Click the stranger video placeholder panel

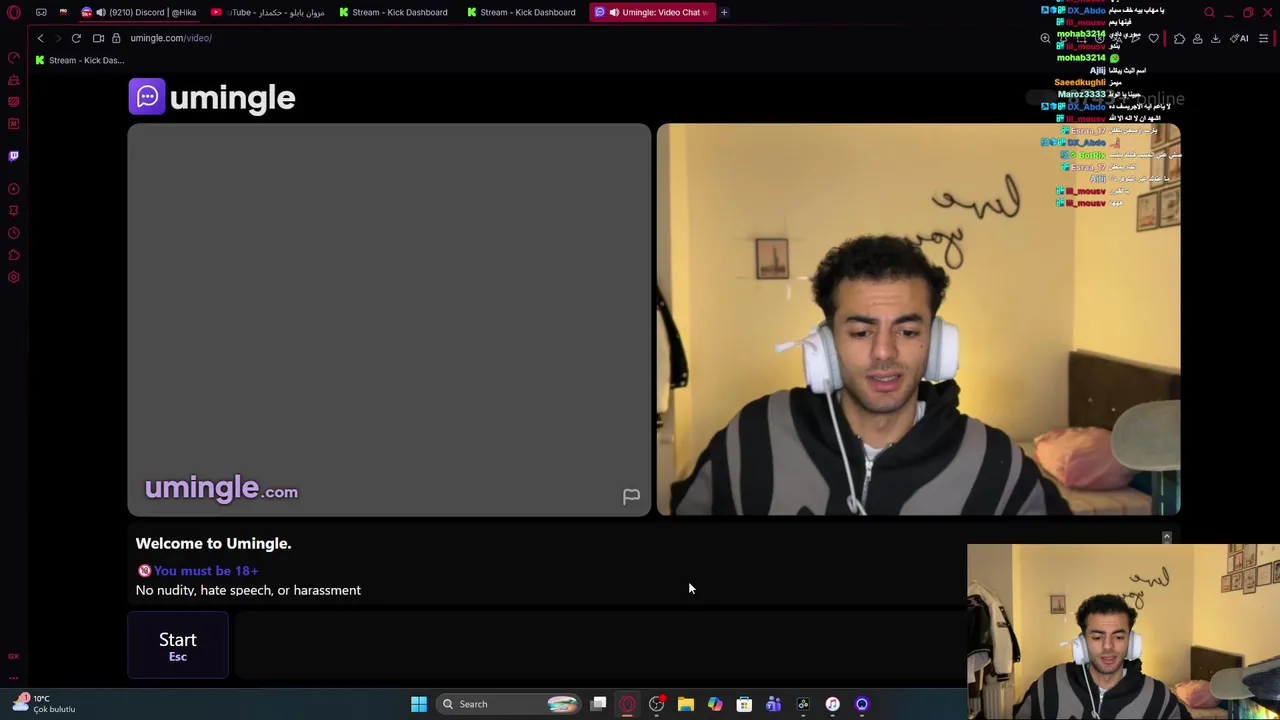pyautogui.click(x=389, y=319)
